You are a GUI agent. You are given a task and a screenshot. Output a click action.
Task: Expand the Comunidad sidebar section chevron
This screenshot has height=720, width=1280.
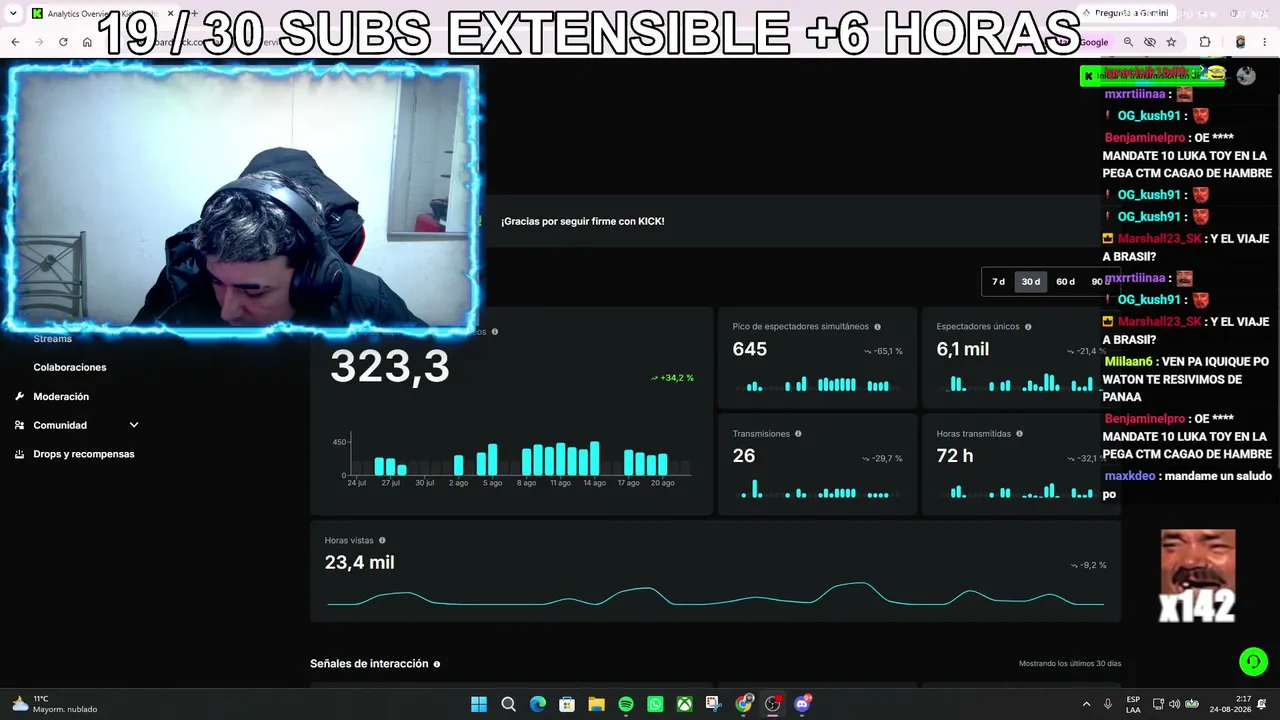click(x=134, y=425)
